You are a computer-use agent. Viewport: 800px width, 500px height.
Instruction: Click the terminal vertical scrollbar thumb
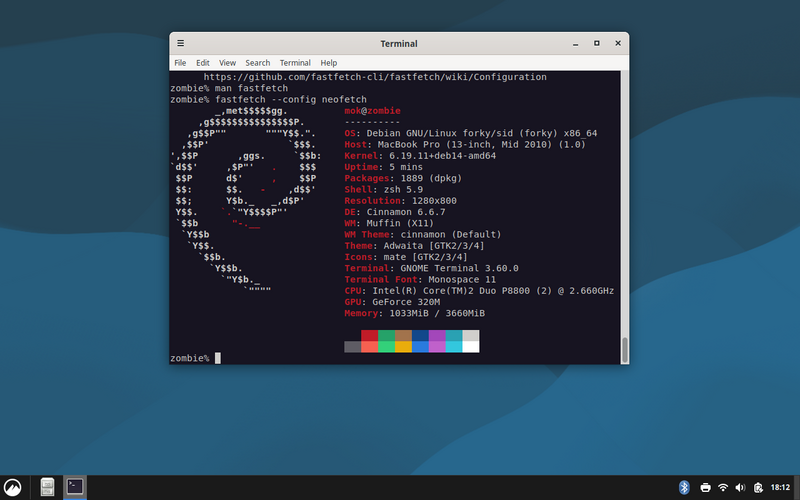tap(624, 349)
